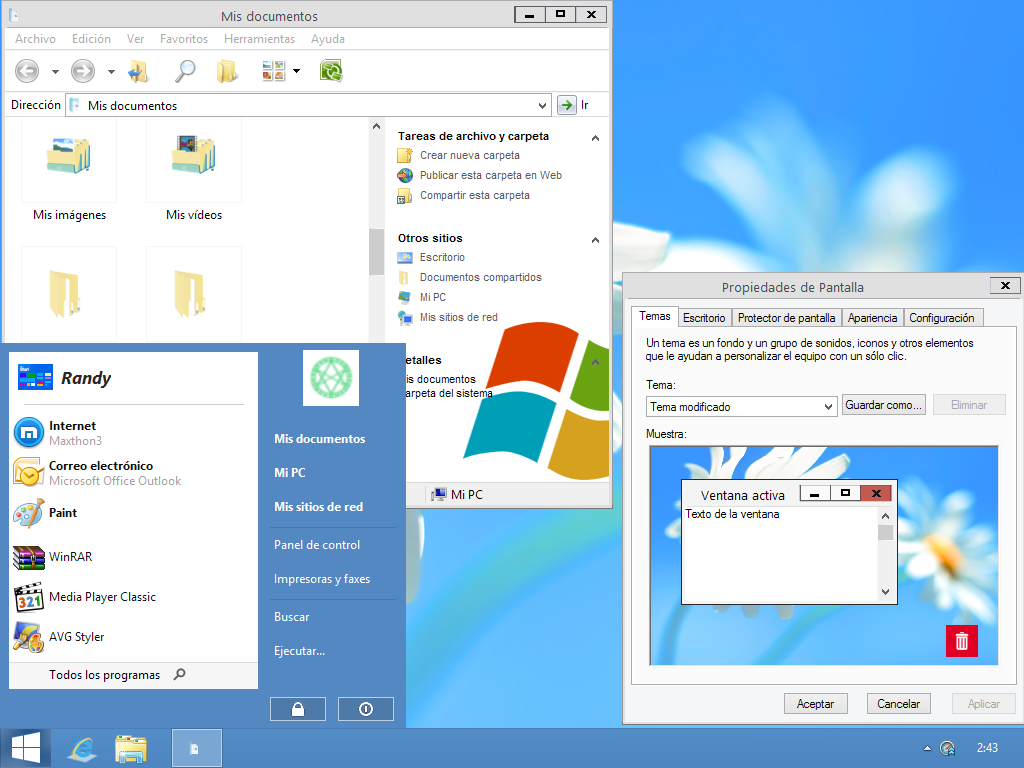Open the Back button history dropdown arrow
Screen dimensions: 1024x768
point(56,71)
